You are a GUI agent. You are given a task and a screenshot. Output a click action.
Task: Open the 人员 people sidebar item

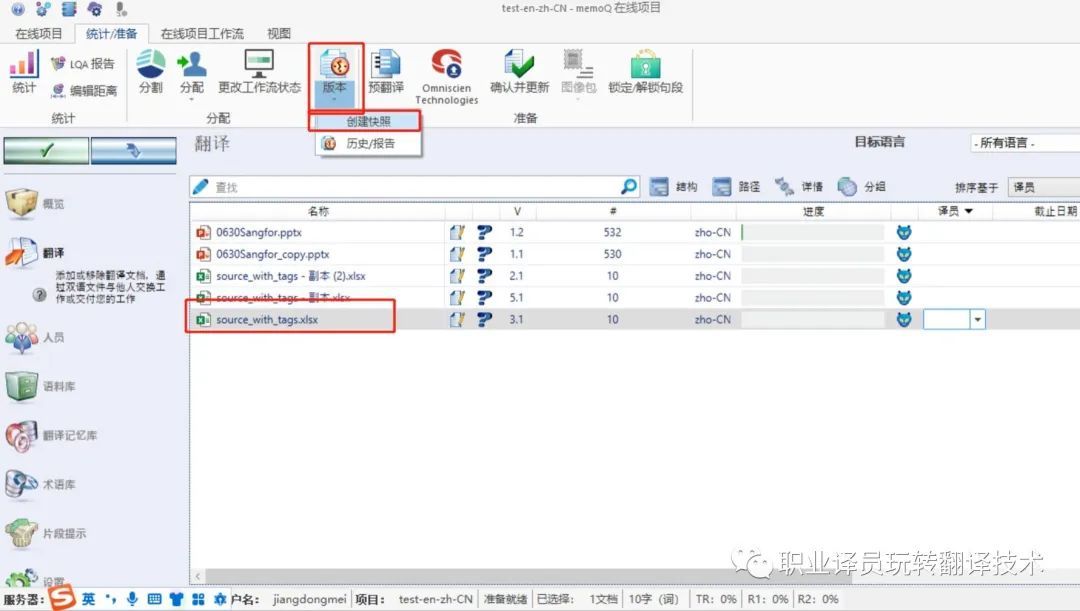click(x=34, y=337)
